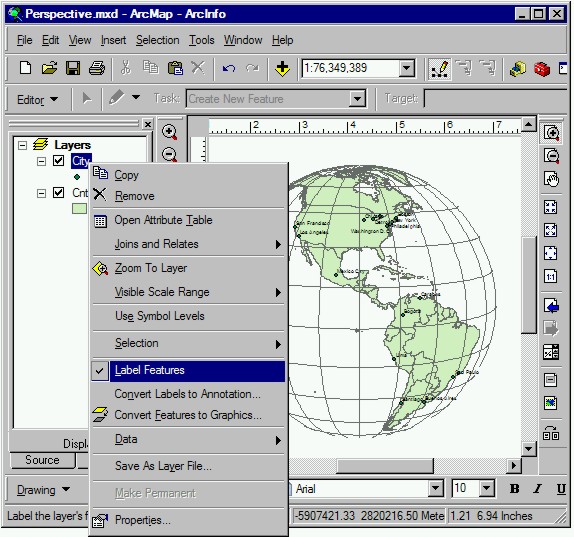Click the layout Zoom to 100% (1:1) icon

coord(551,276)
